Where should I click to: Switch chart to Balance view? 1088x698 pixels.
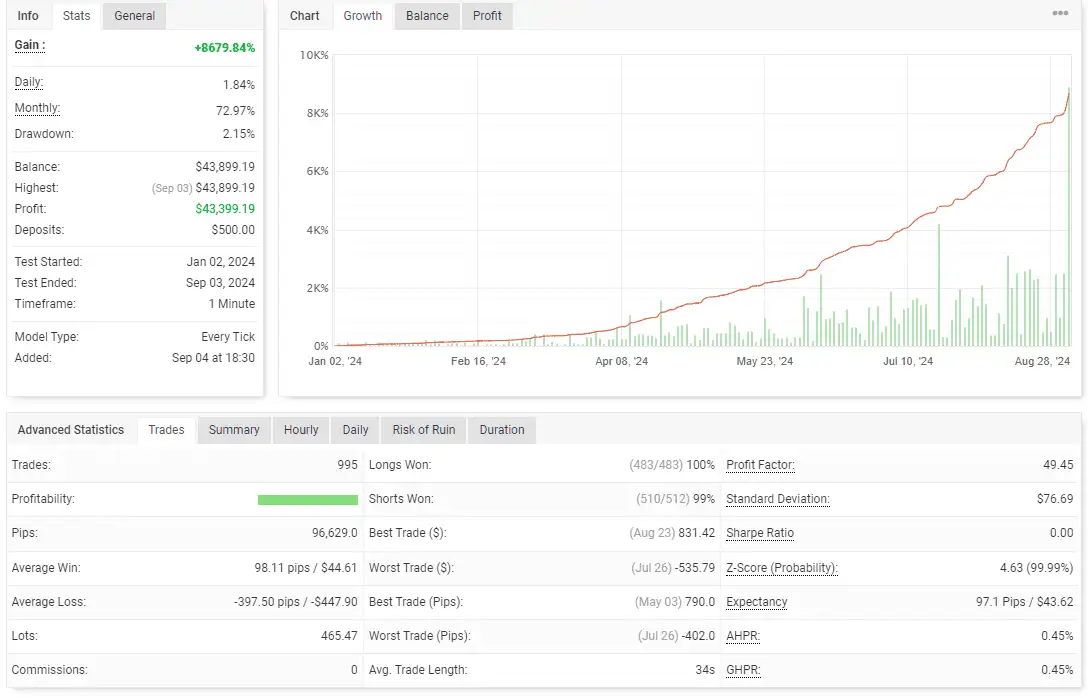(x=427, y=16)
